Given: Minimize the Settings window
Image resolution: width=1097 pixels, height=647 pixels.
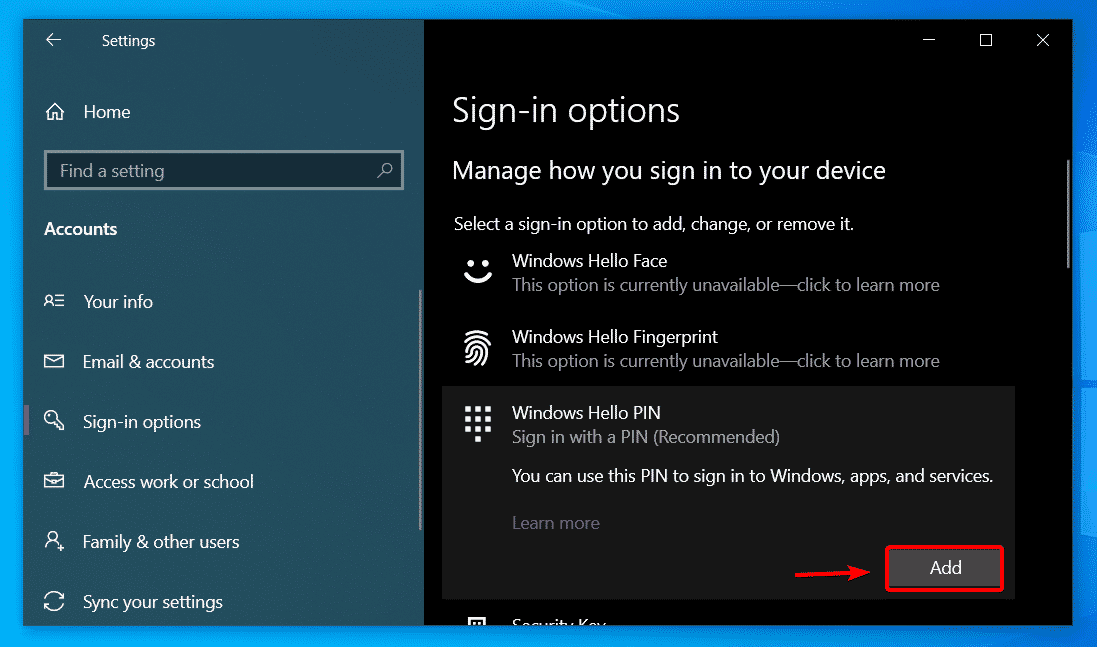Looking at the screenshot, I should 929,40.
